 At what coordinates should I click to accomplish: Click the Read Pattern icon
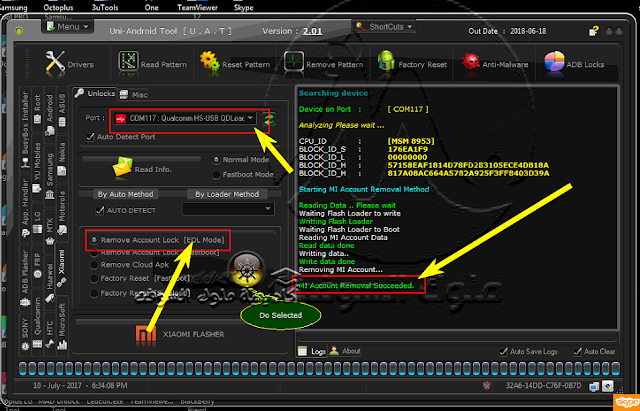click(x=128, y=62)
